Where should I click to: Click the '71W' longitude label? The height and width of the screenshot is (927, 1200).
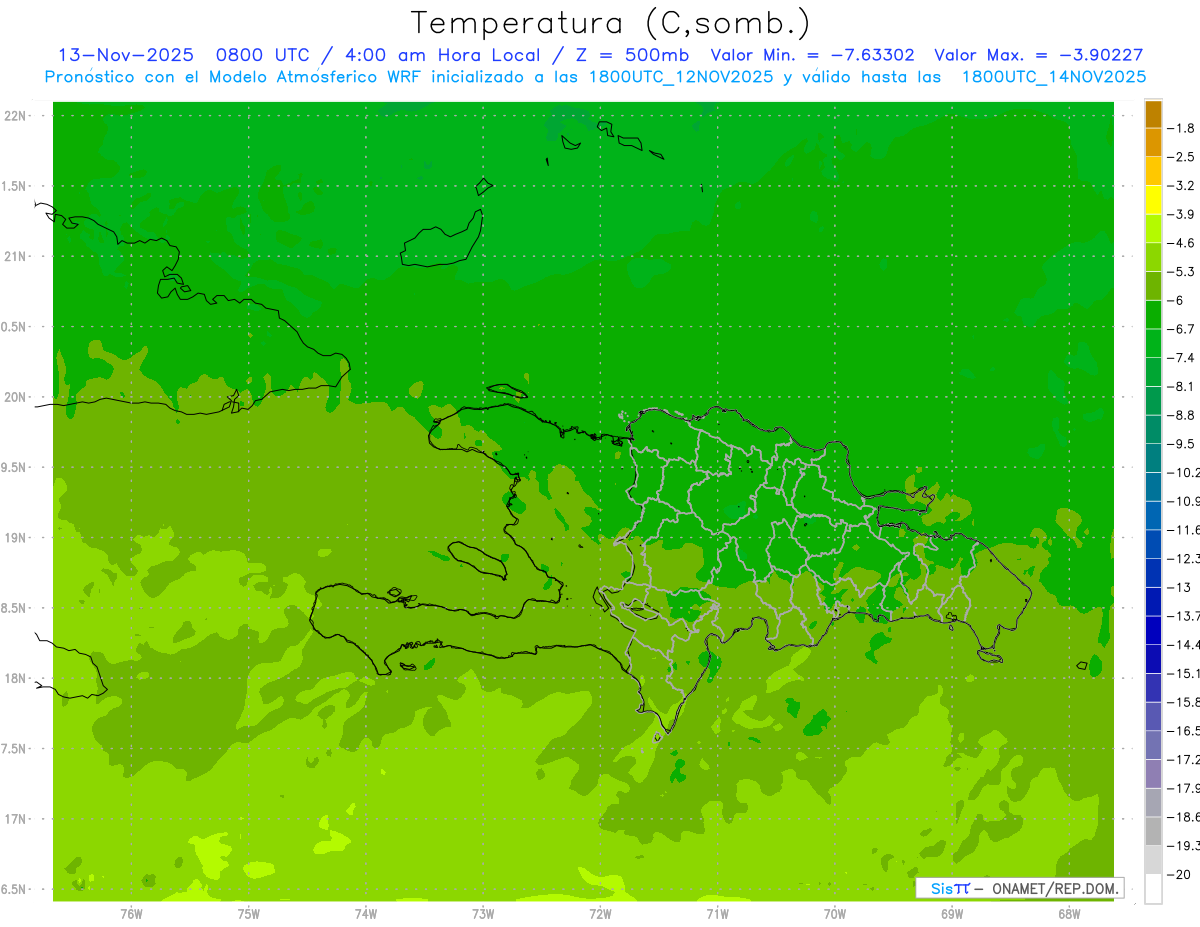point(717,914)
